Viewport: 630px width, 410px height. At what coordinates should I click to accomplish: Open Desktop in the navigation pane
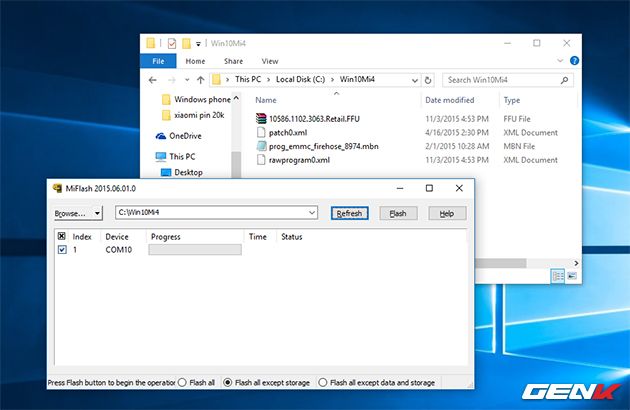(182, 172)
